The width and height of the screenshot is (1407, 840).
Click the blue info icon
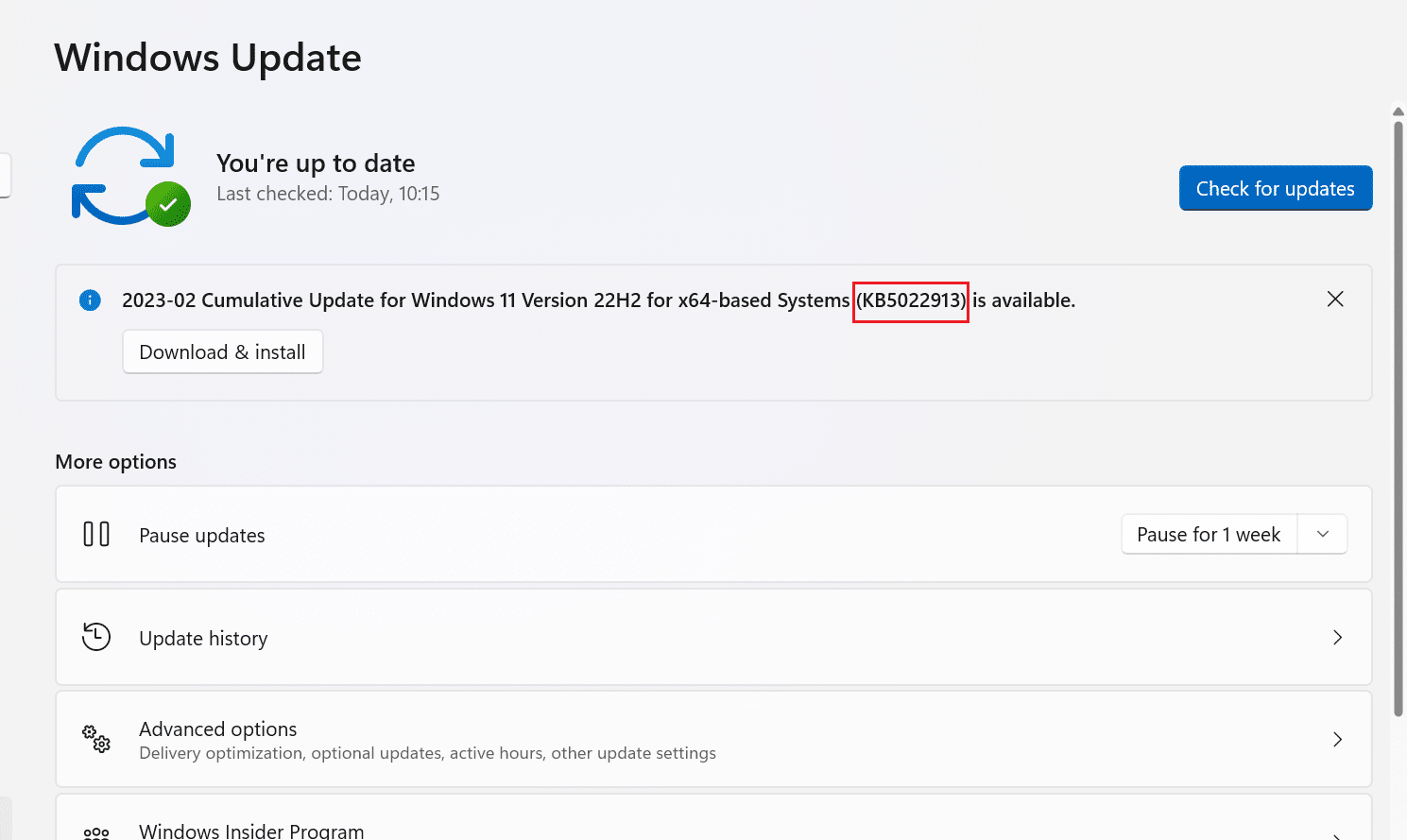(90, 300)
